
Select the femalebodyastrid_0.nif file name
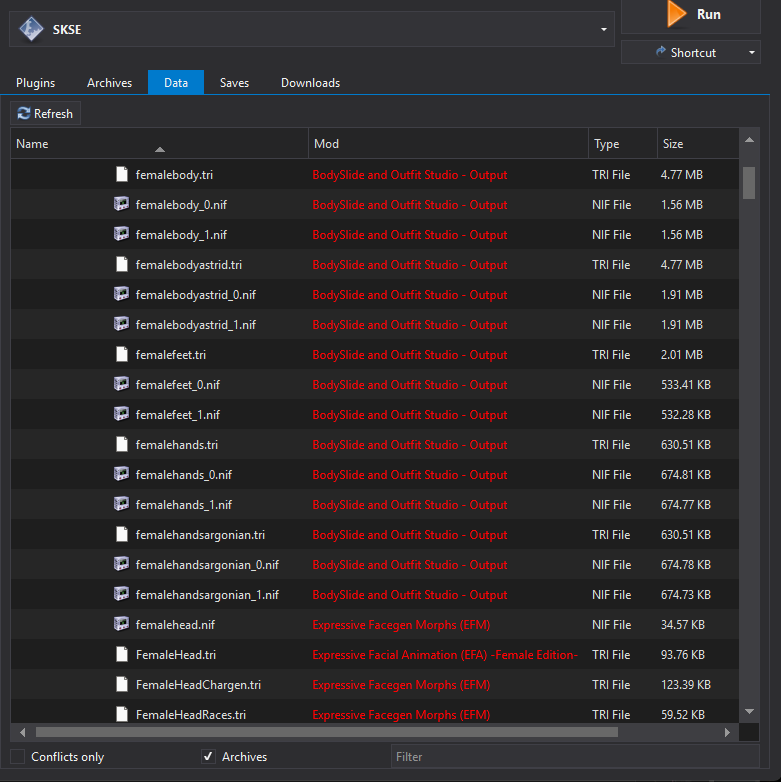pos(195,295)
